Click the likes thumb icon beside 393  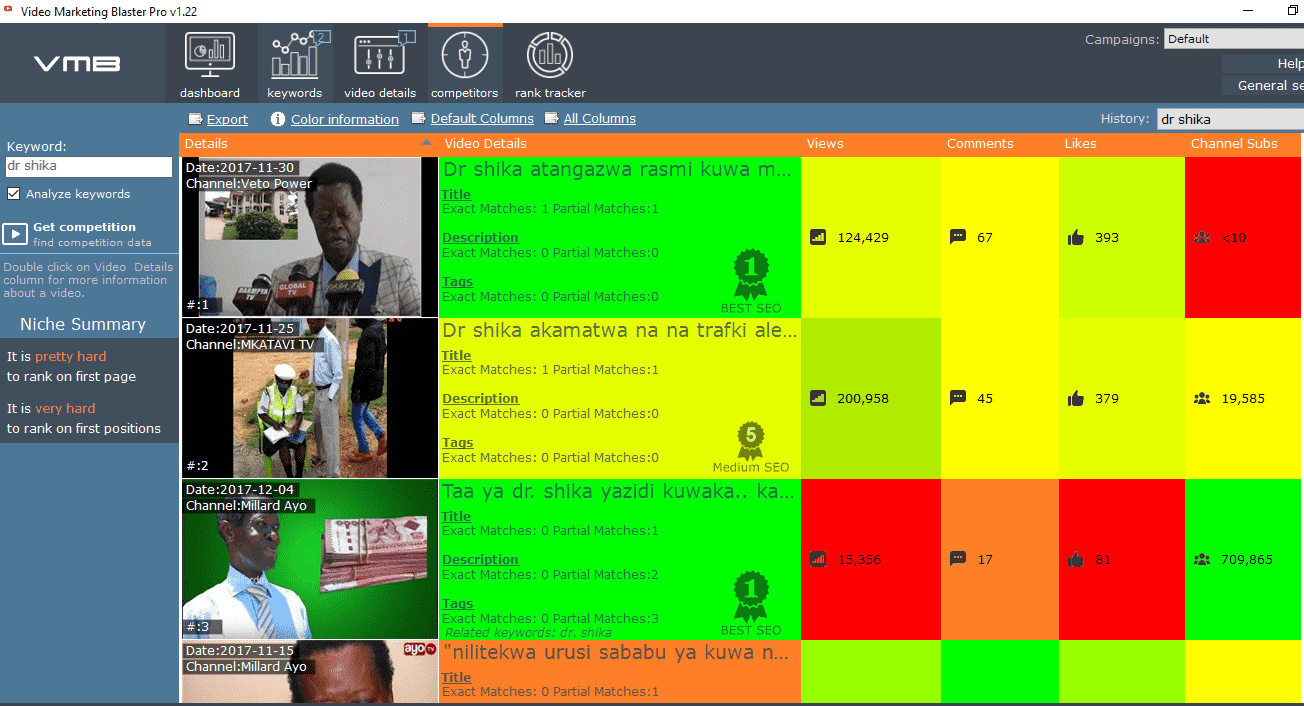pyautogui.click(x=1076, y=237)
